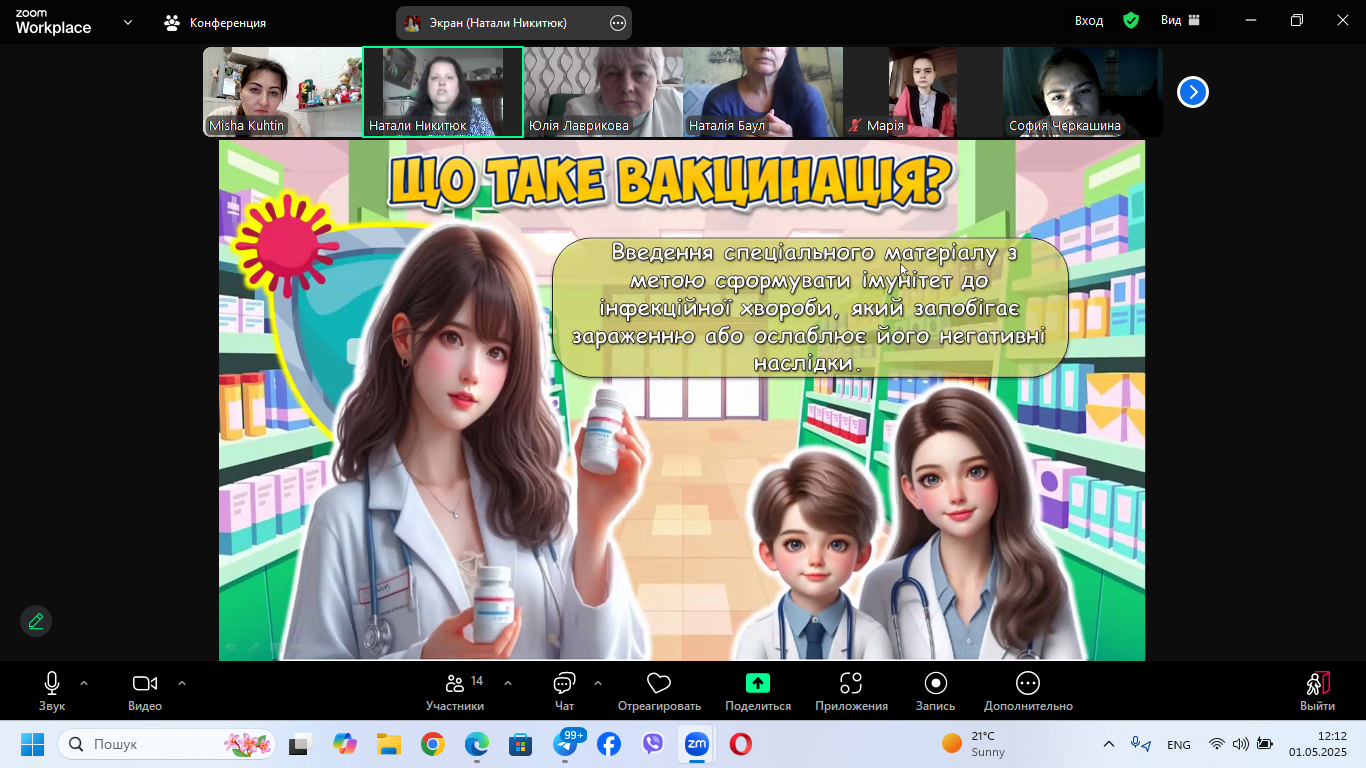This screenshot has width=1366, height=768.
Task: Open Участники participants panel
Action: pyautogui.click(x=455, y=692)
